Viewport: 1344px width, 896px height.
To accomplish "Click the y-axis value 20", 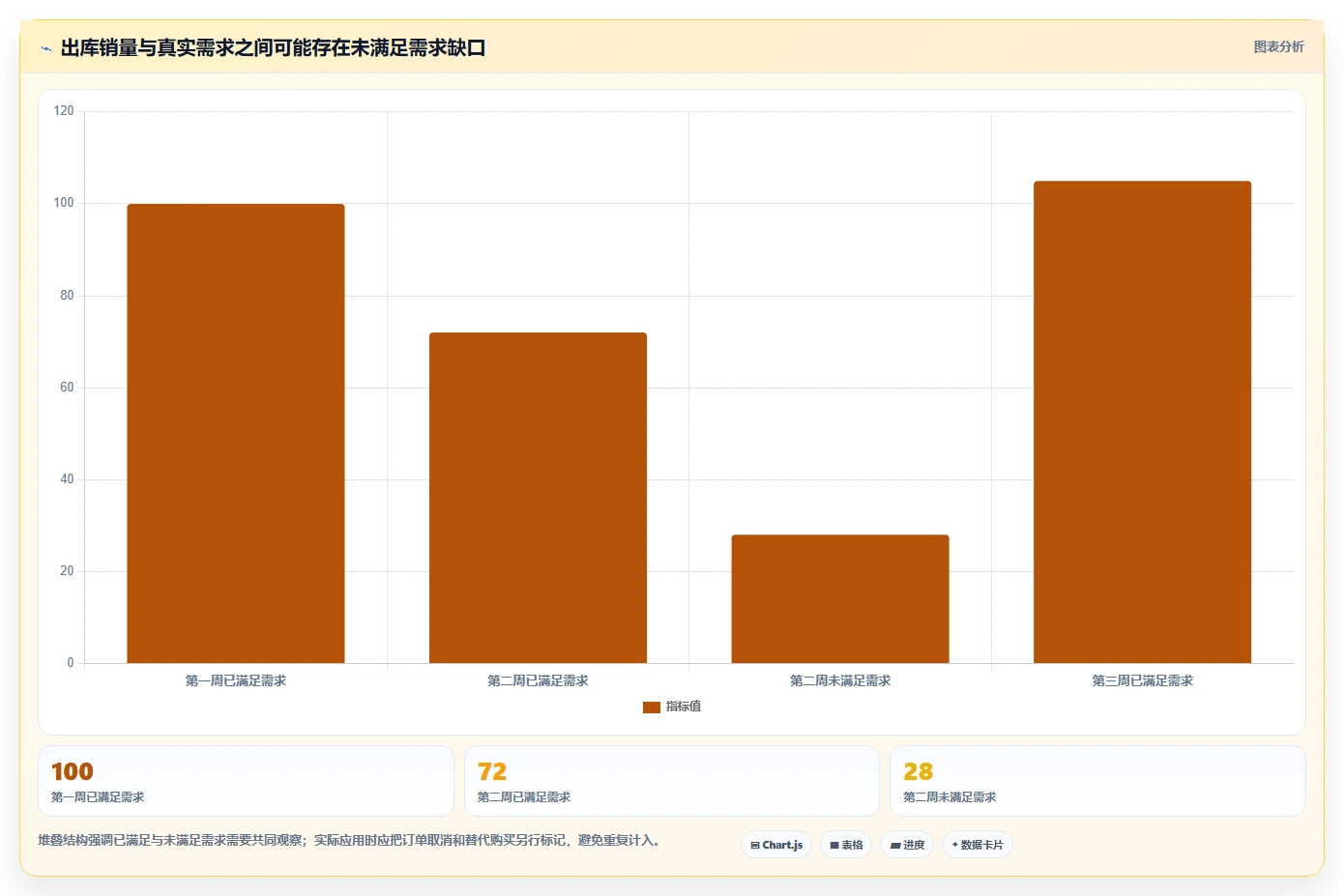I will click(67, 571).
